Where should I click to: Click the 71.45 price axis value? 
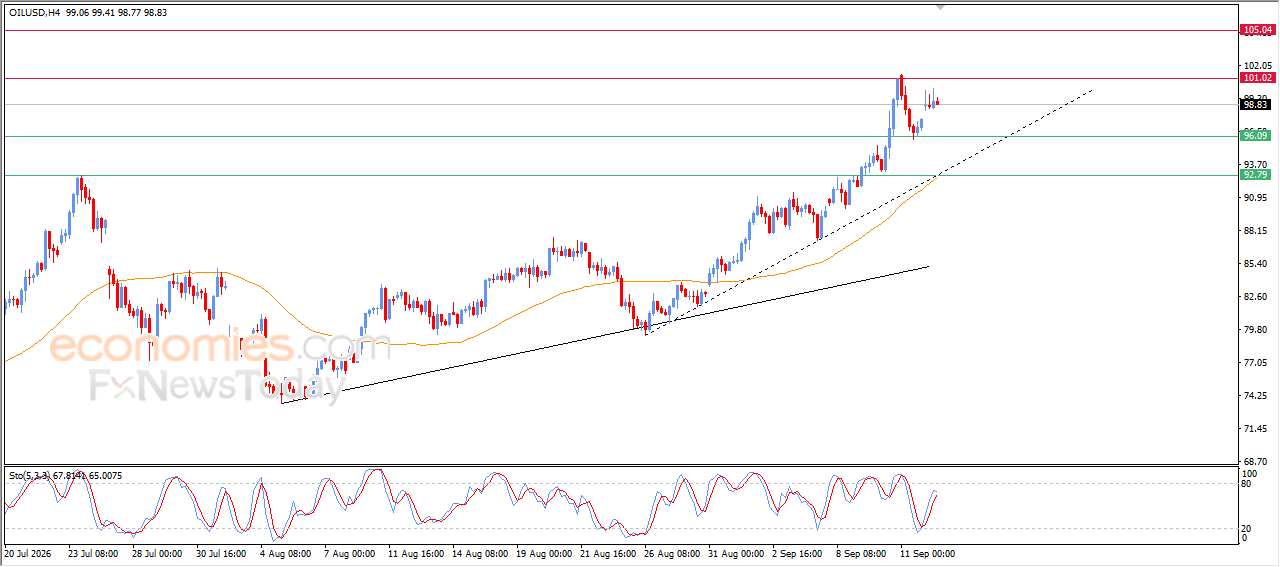click(x=1255, y=429)
